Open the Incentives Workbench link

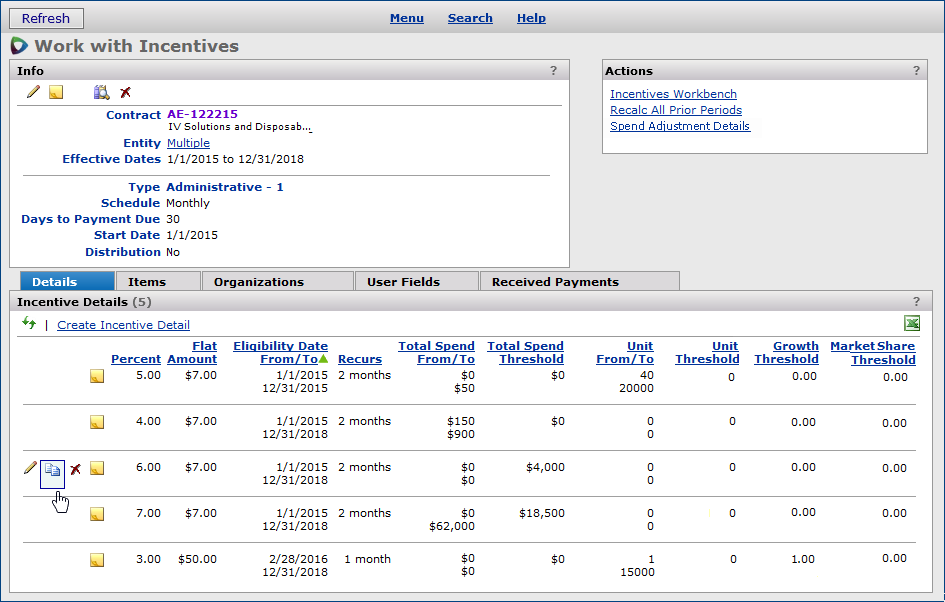point(673,94)
